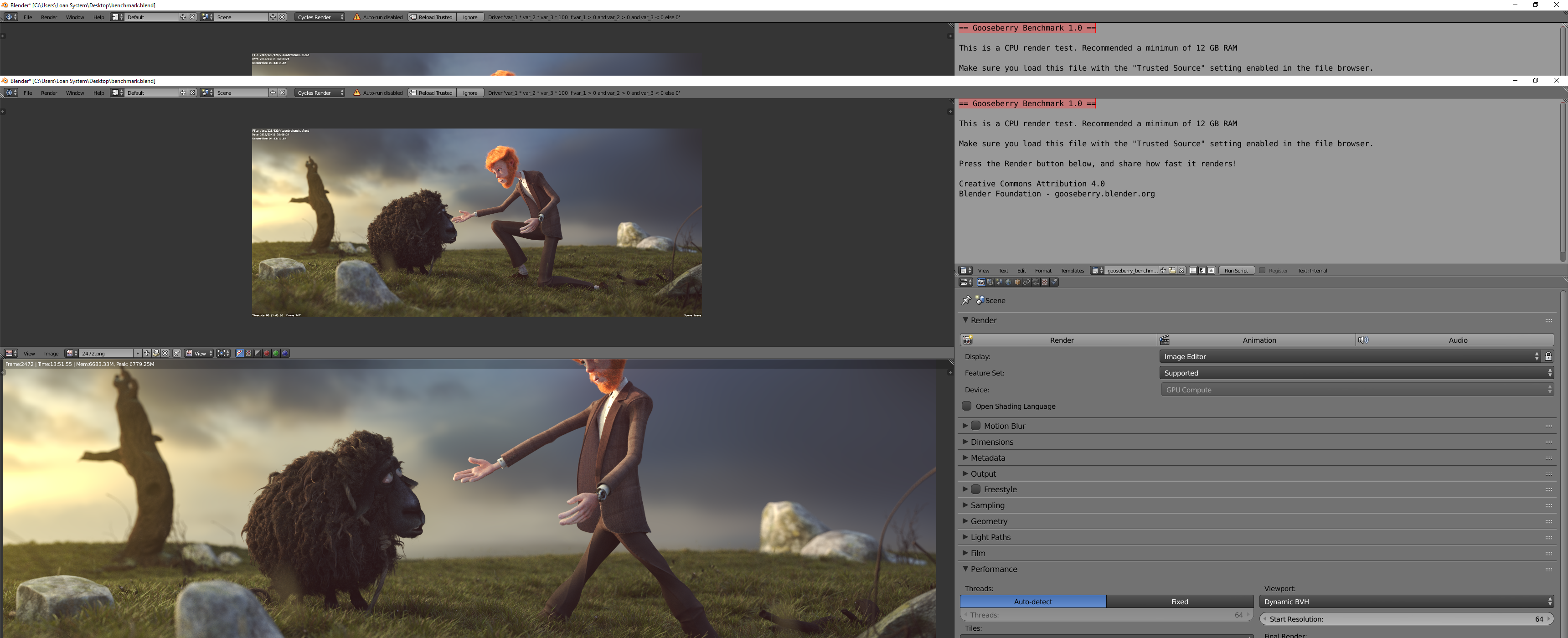Click Texture properties checkerboard icon
This screenshot has height=638, width=1568.
pyautogui.click(x=1045, y=283)
